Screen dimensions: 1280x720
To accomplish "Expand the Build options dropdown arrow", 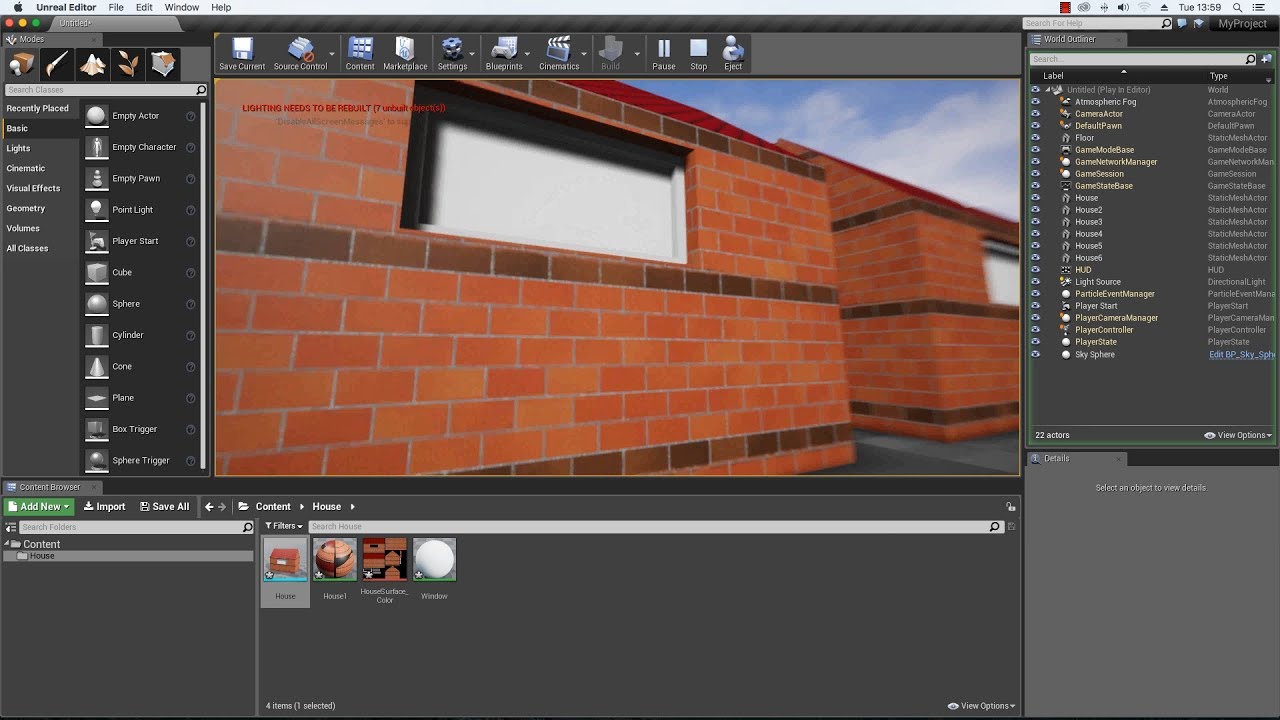I will click(x=637, y=54).
